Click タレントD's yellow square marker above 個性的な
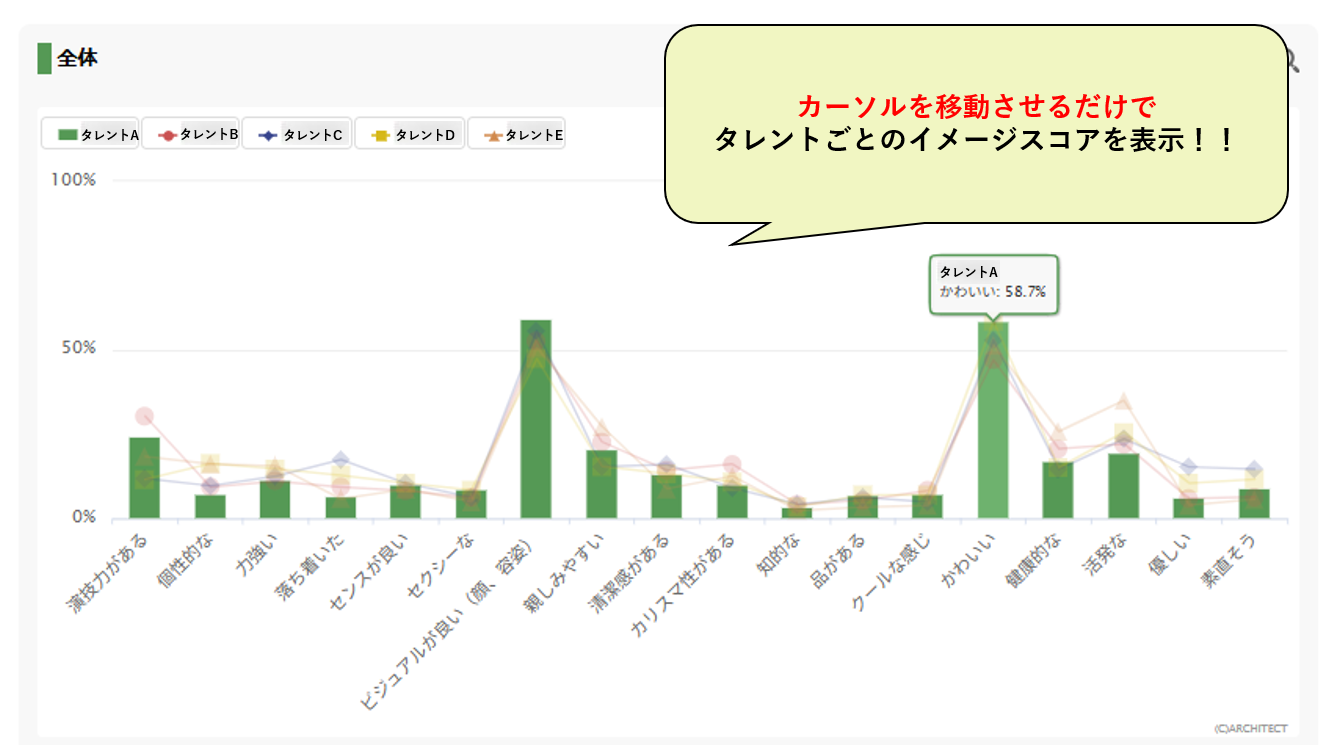Viewport: 1327px width, 745px height. pos(210,463)
